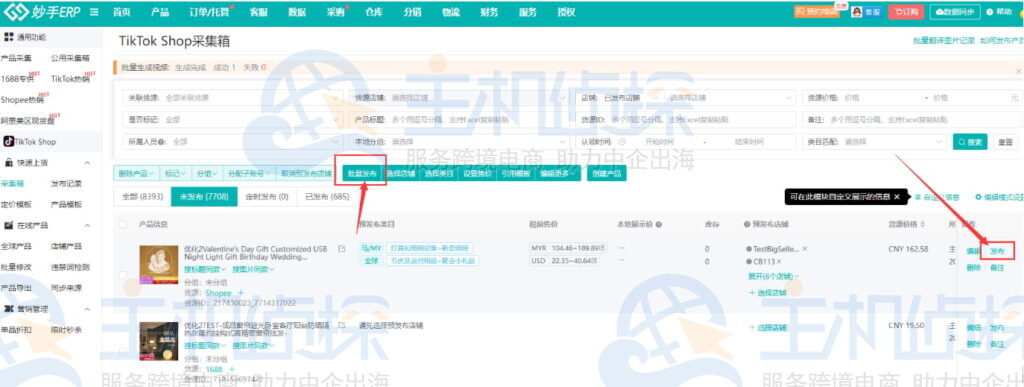Open 1688专供 in the sidebar
Viewport: 1024px width, 387px height.
(18, 78)
